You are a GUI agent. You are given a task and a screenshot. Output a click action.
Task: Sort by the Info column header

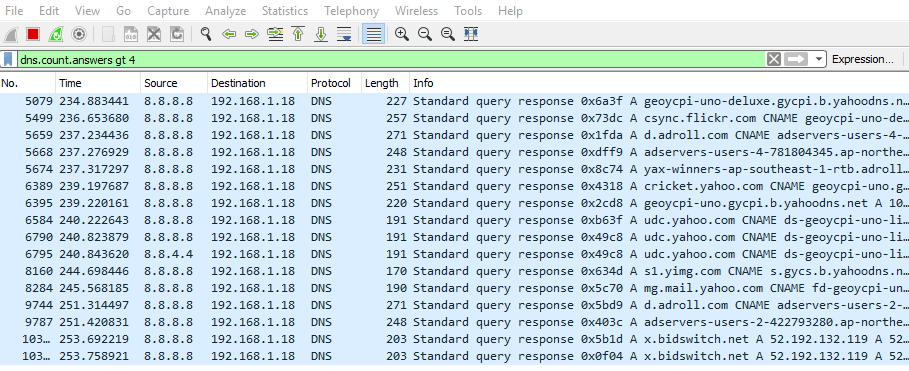pos(659,83)
